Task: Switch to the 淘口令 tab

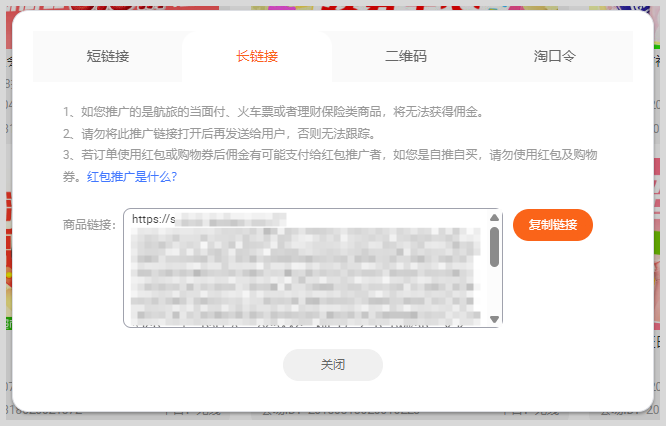Action: click(555, 56)
